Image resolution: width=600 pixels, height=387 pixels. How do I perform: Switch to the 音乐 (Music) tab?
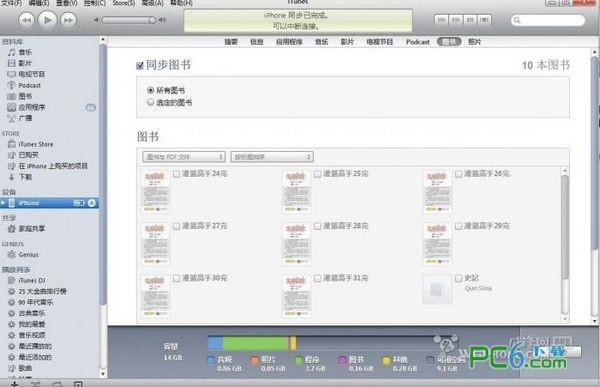[x=322, y=42]
